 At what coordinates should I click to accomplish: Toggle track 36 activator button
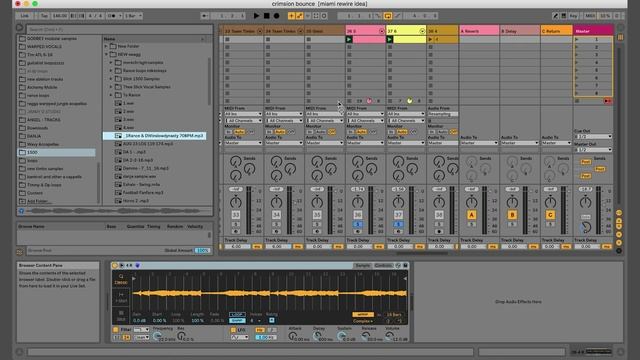(x=358, y=215)
